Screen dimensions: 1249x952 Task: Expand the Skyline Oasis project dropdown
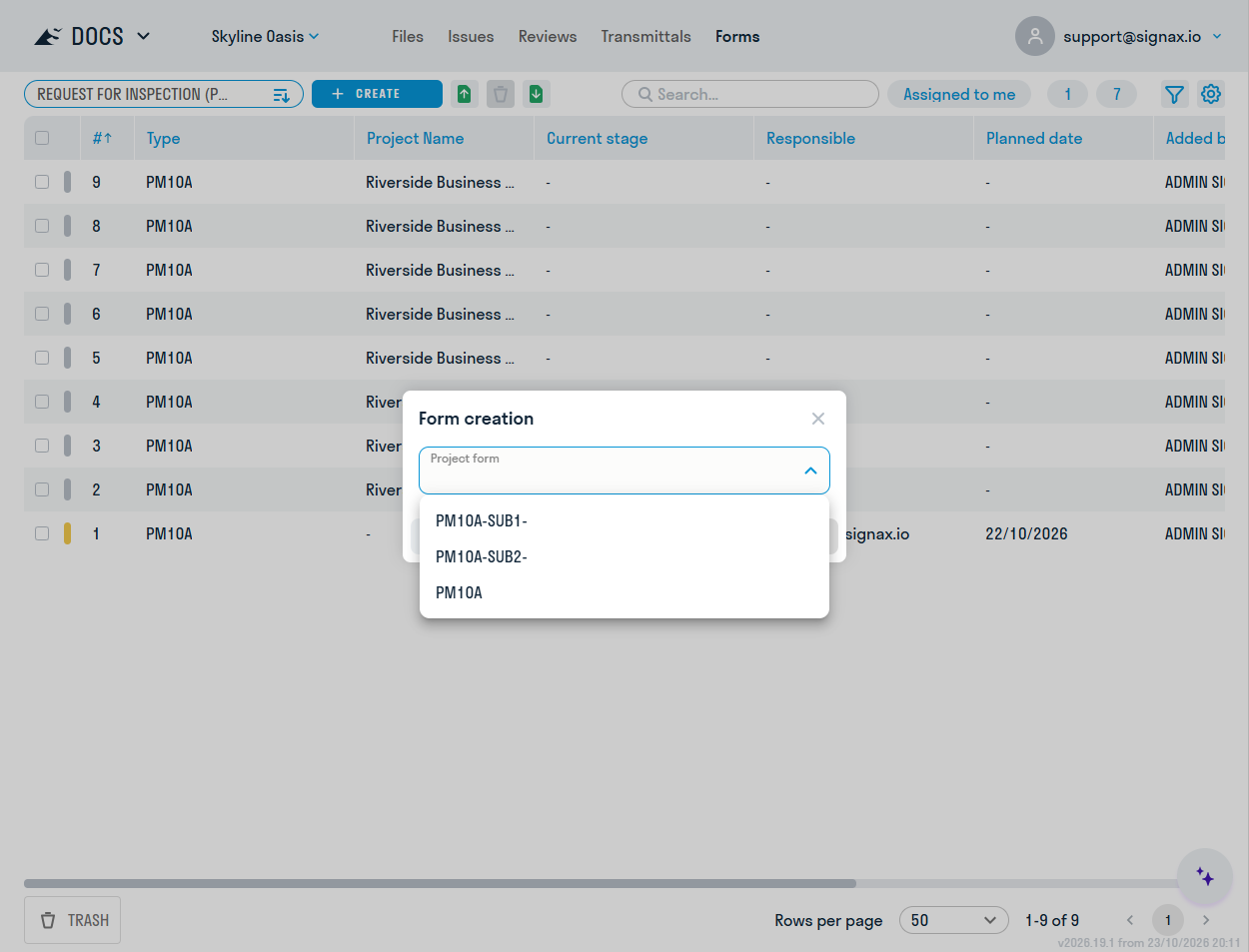point(265,36)
